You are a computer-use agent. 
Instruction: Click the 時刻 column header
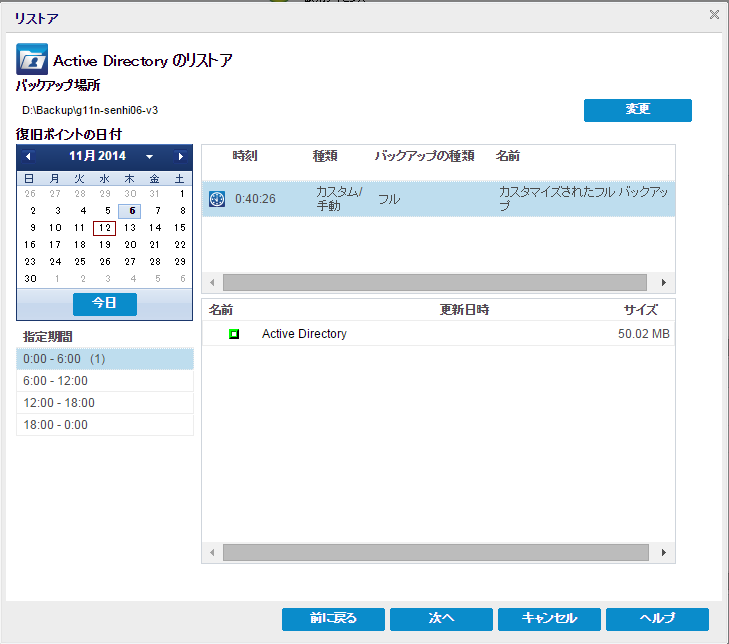tap(245, 156)
